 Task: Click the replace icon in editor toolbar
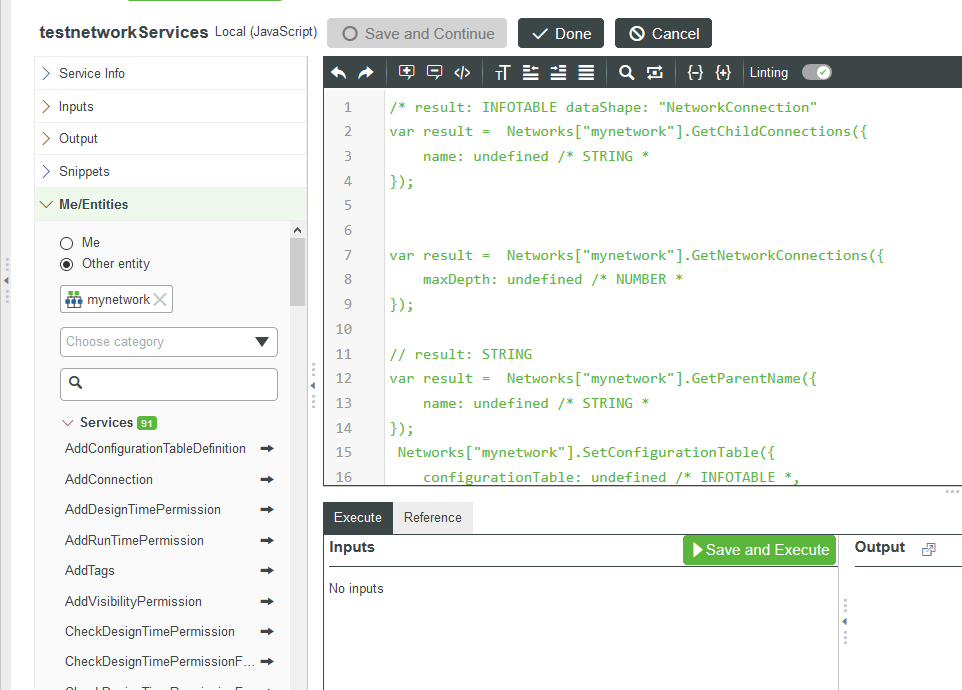click(655, 72)
